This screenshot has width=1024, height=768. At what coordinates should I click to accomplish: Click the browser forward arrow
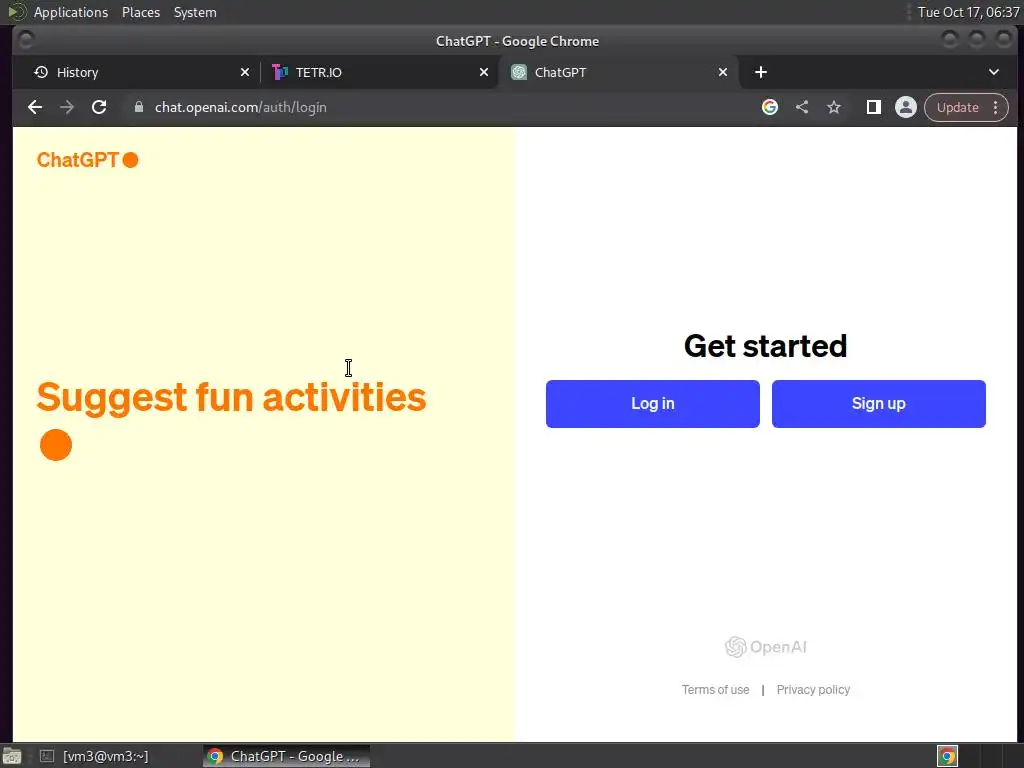[x=67, y=107]
